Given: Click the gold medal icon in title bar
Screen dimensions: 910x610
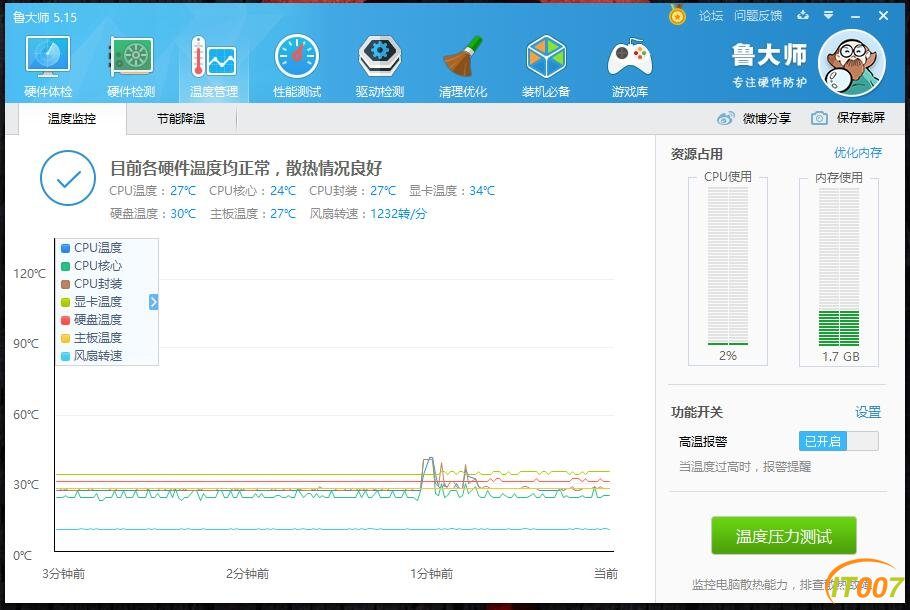Looking at the screenshot, I should click(677, 15).
